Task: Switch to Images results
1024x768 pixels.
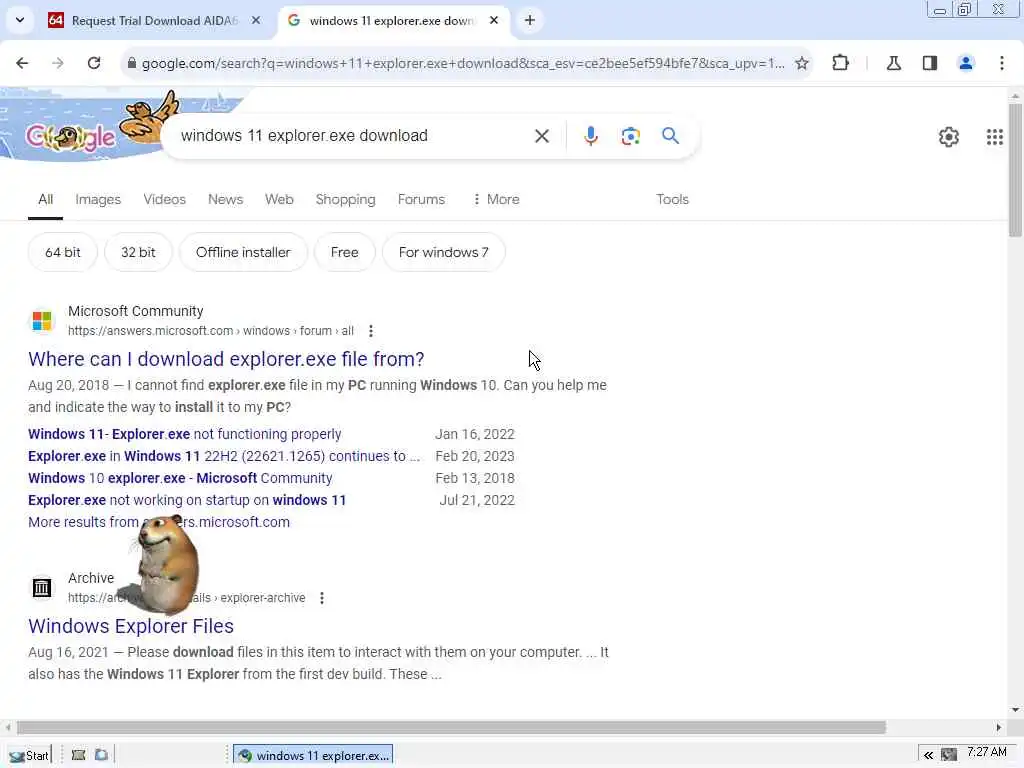Action: 98,199
